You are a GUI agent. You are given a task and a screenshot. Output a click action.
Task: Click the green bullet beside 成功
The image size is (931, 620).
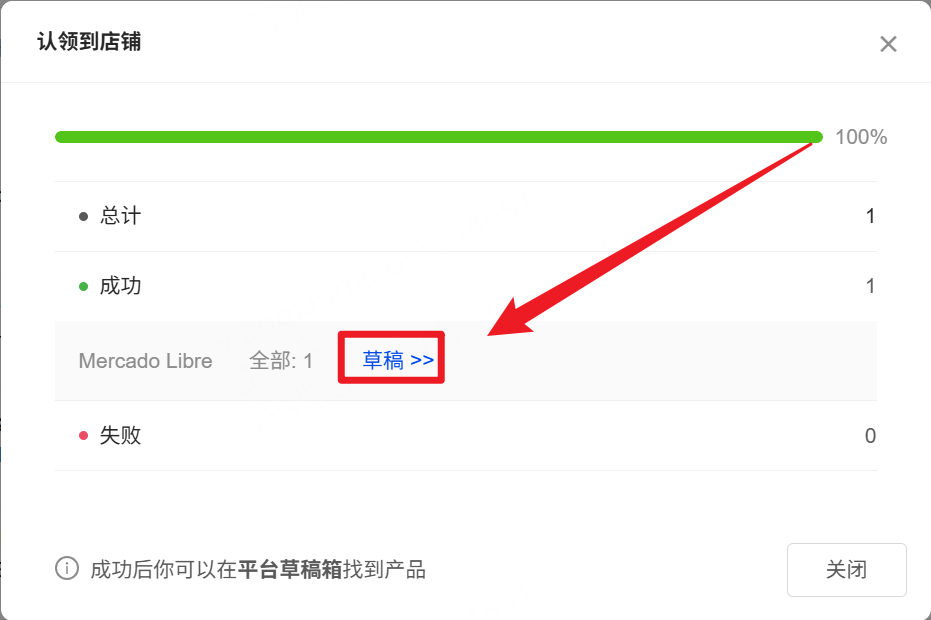click(83, 287)
